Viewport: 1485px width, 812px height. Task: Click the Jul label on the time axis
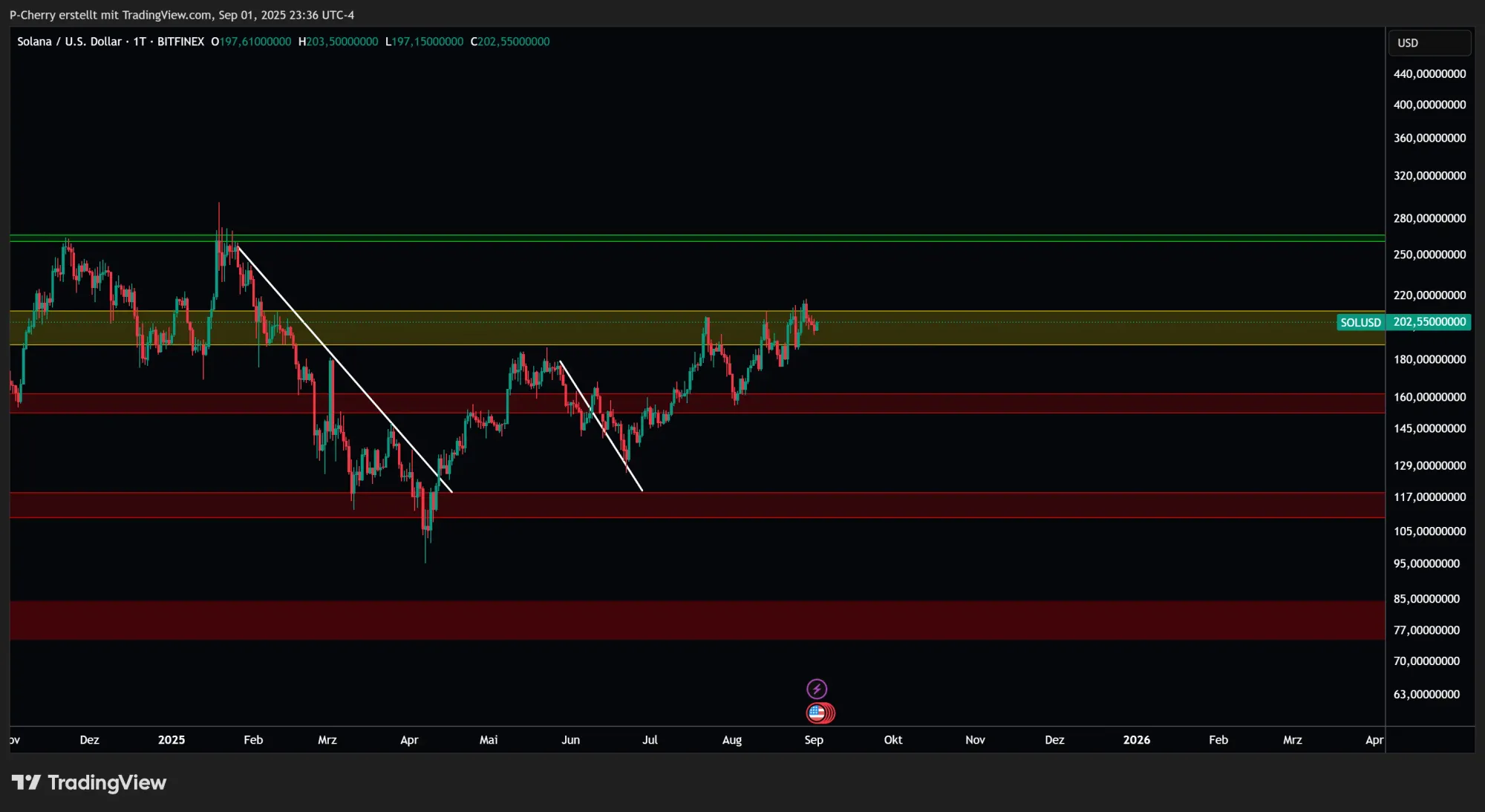click(x=650, y=740)
